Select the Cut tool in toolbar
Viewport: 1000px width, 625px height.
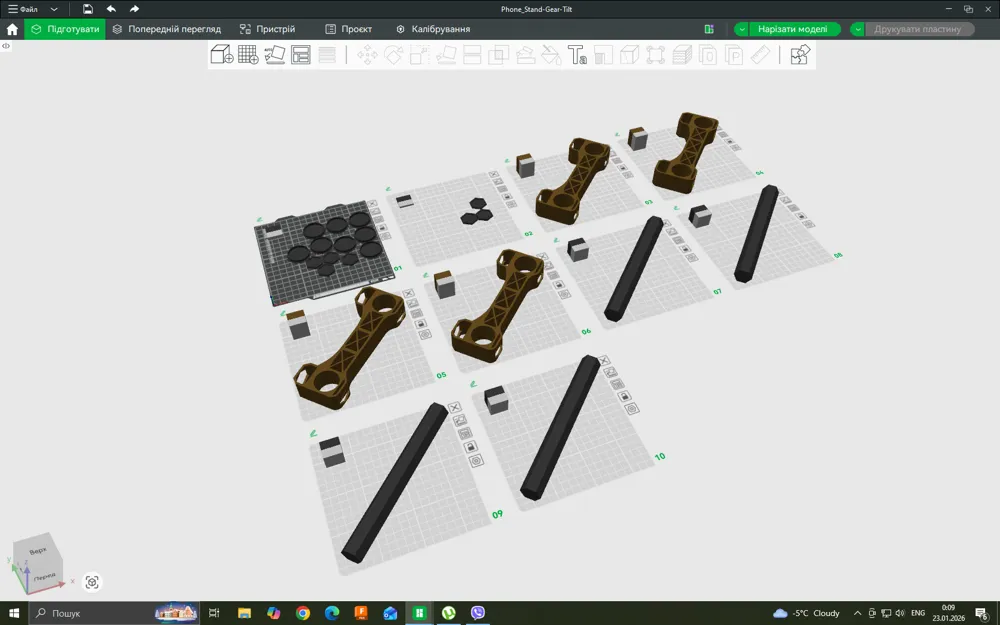(x=472, y=55)
